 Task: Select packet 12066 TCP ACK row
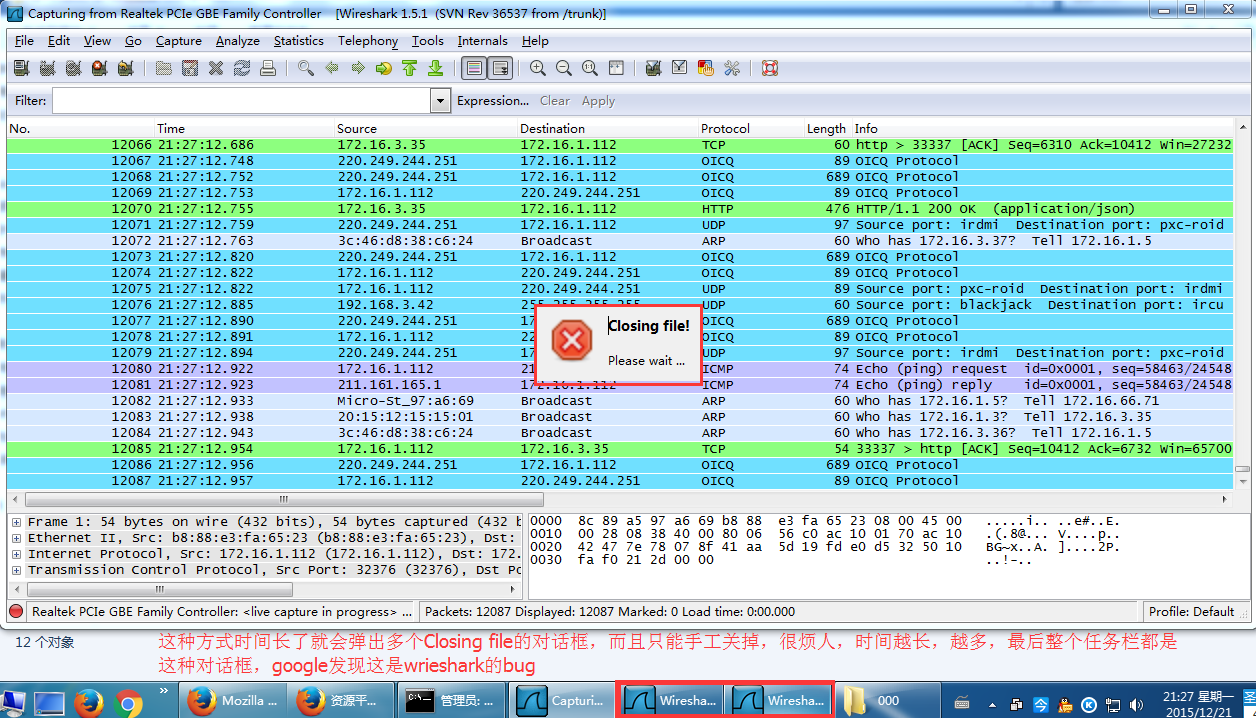click(x=620, y=145)
